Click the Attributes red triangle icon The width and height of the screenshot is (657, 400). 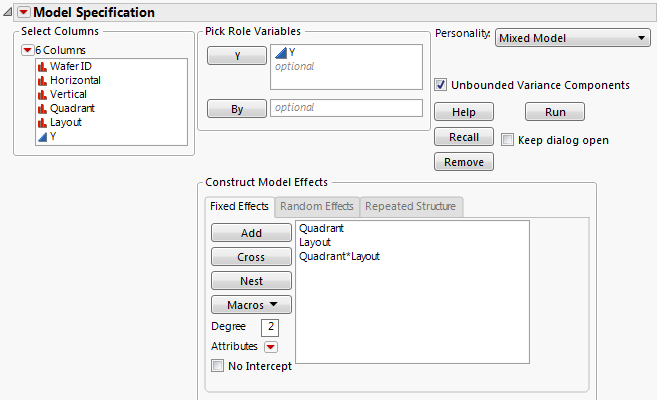pos(270,347)
